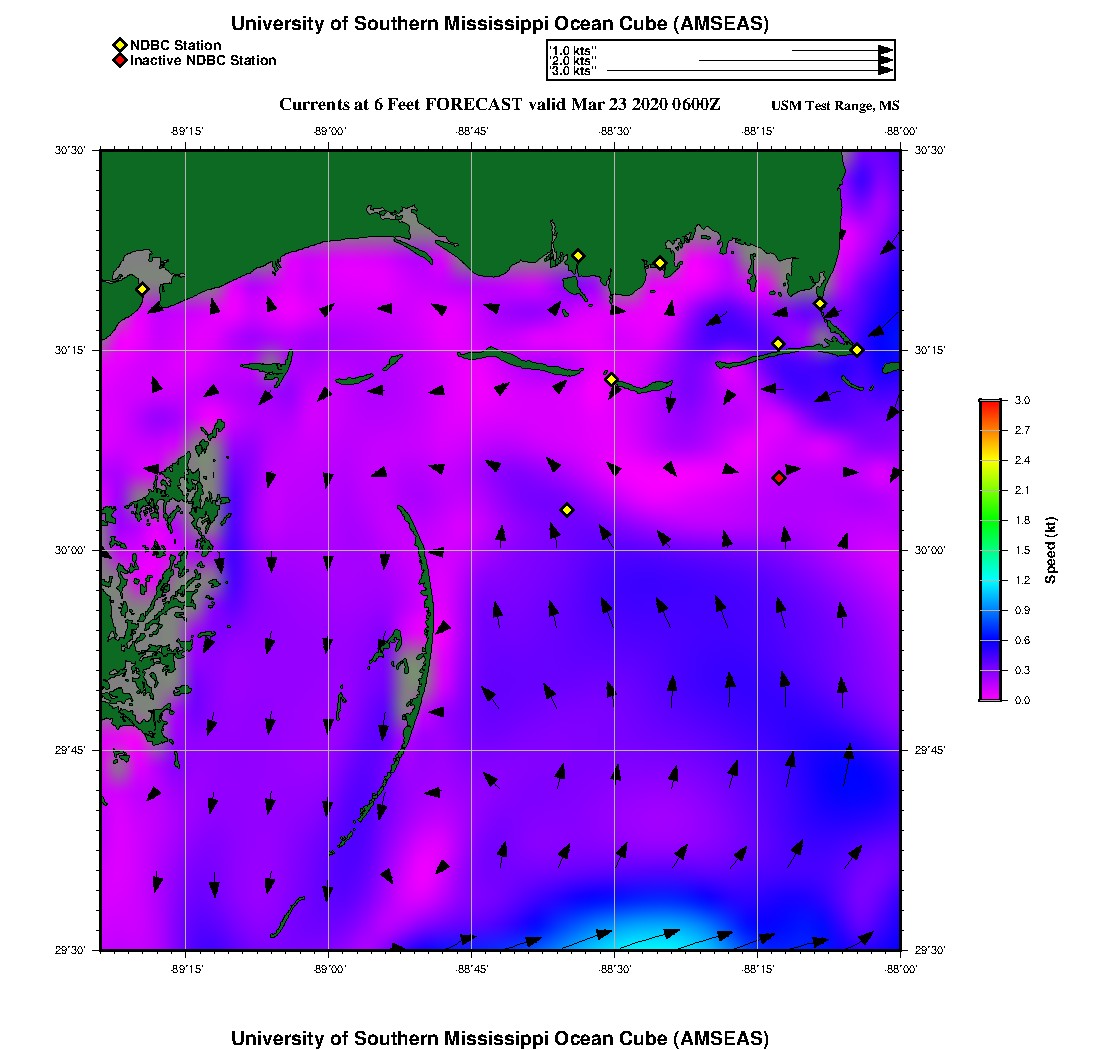This screenshot has height=1050, width=1100.
Task: Click the top University of Southern Mississippi Ocean Cube title
Action: pos(499,24)
